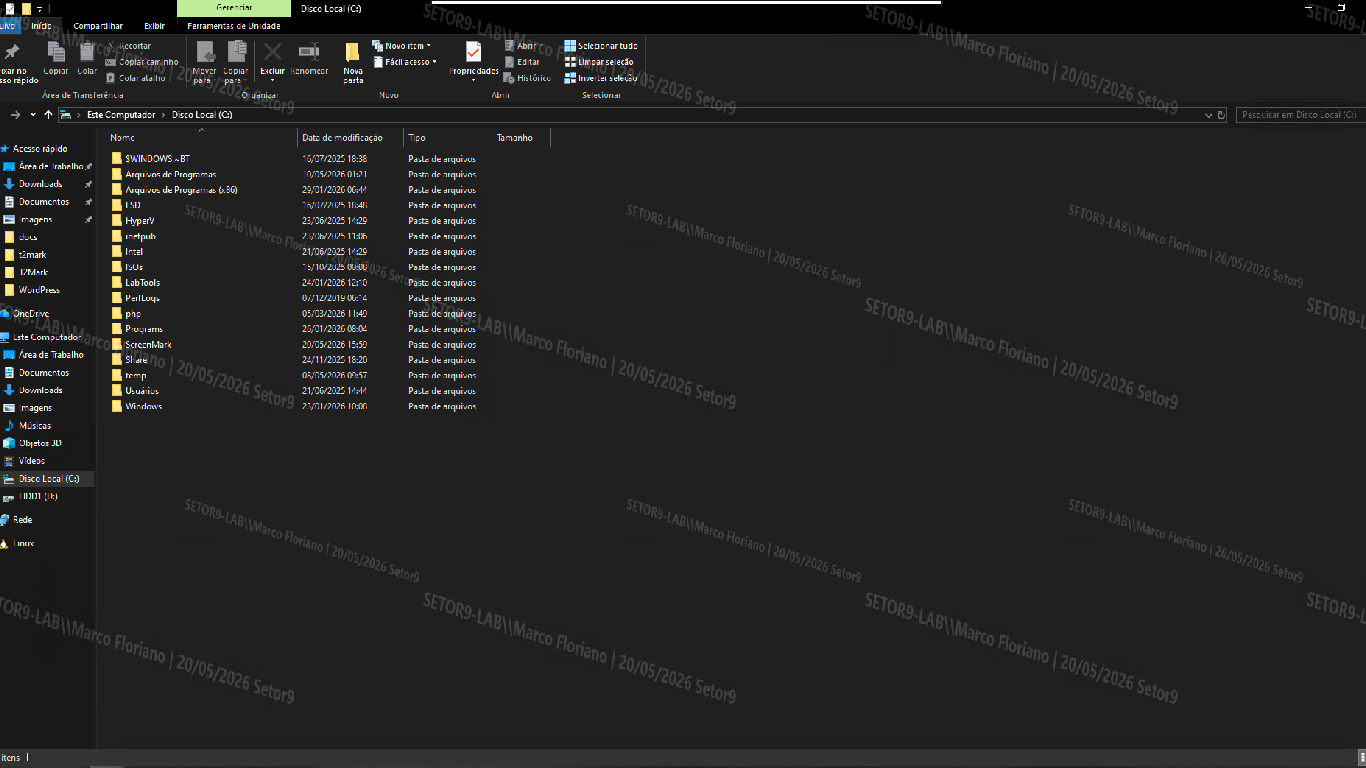Click the Gerenciar contextual tab
The width and height of the screenshot is (1366, 768).
[234, 8]
